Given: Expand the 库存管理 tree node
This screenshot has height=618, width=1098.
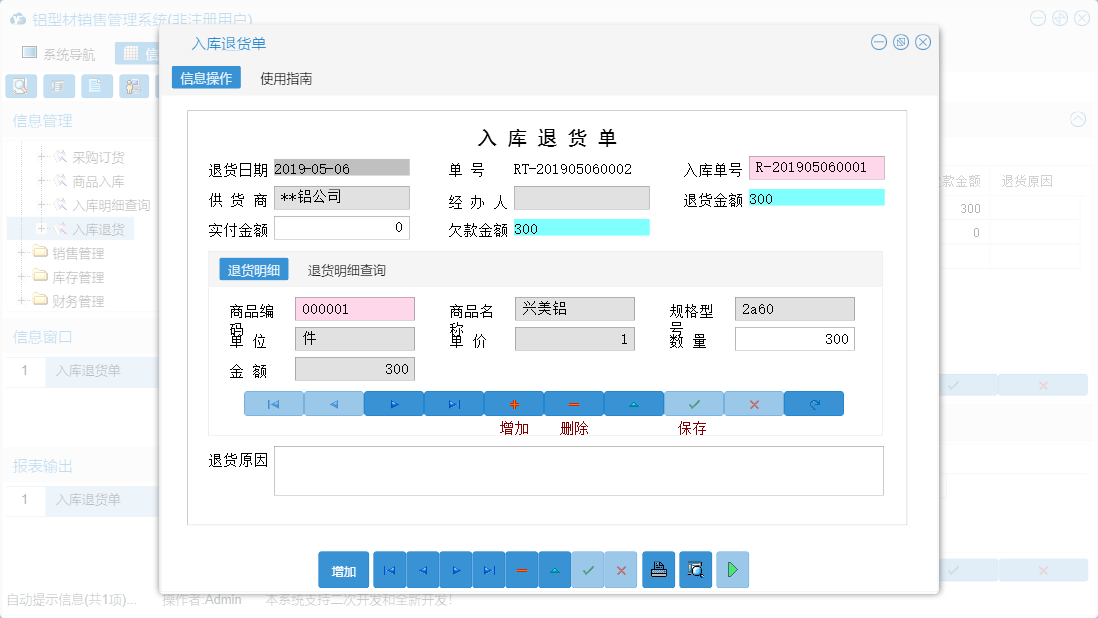Looking at the screenshot, I should coord(23,277).
